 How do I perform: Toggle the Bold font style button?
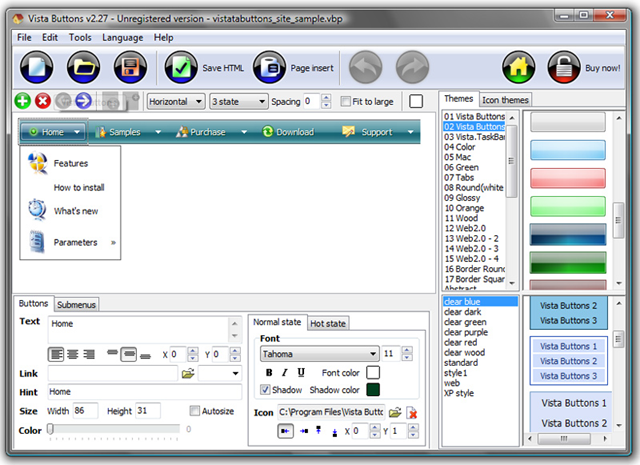(269, 373)
